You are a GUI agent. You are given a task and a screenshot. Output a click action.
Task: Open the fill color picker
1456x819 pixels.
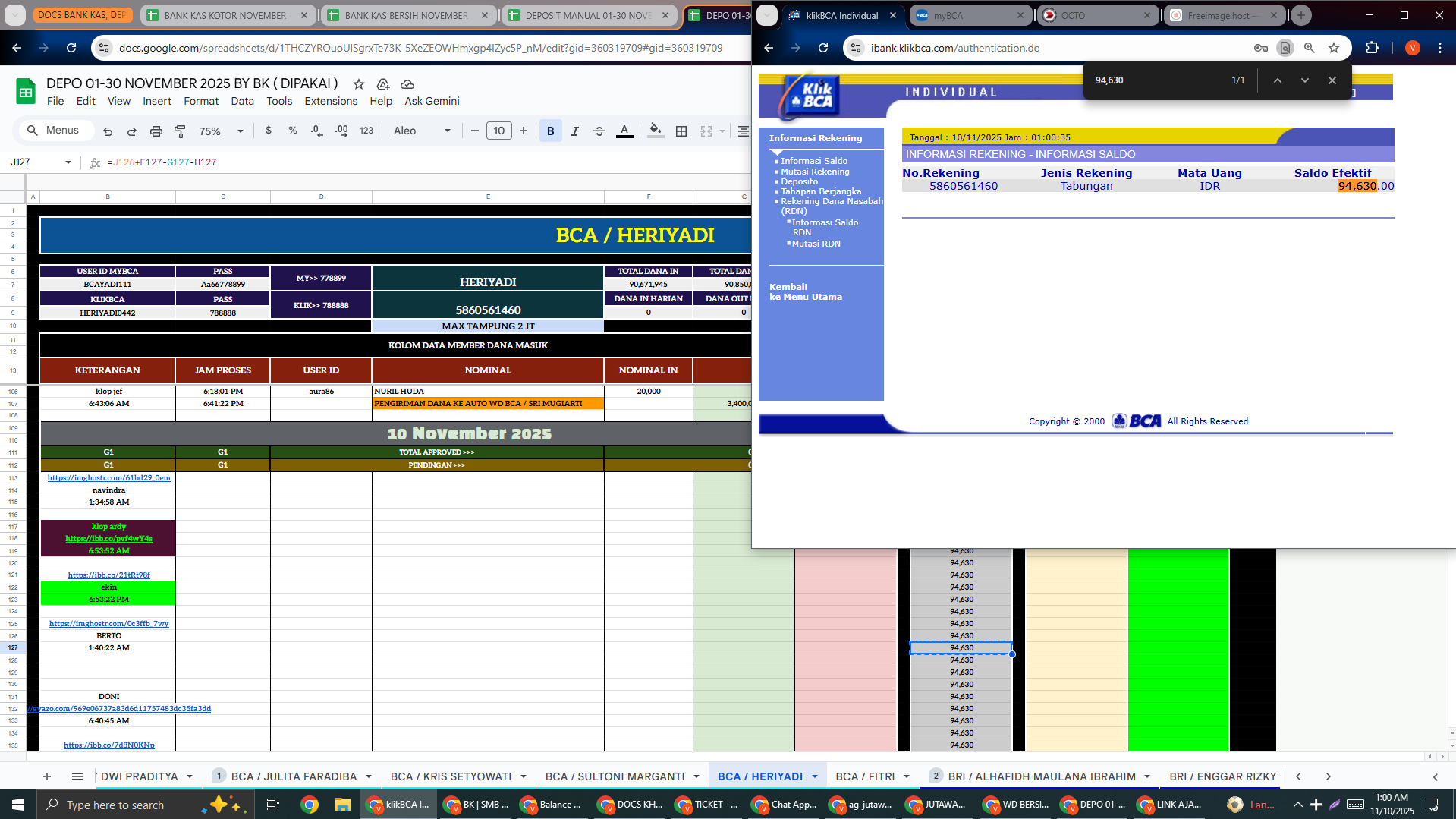pos(656,131)
